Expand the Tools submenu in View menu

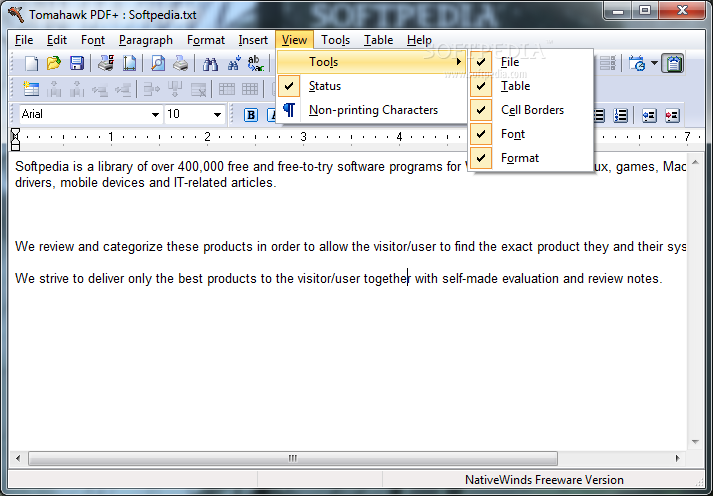point(372,62)
